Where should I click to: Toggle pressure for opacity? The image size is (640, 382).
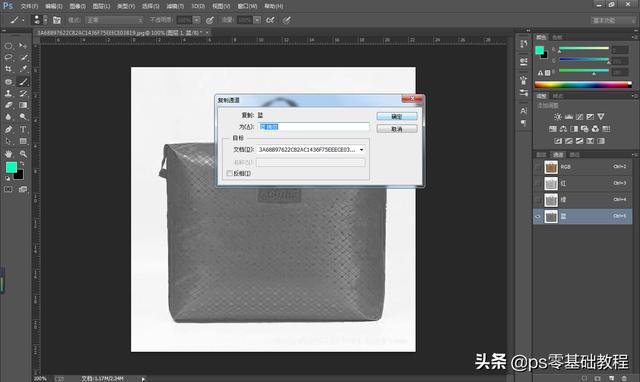click(210, 20)
